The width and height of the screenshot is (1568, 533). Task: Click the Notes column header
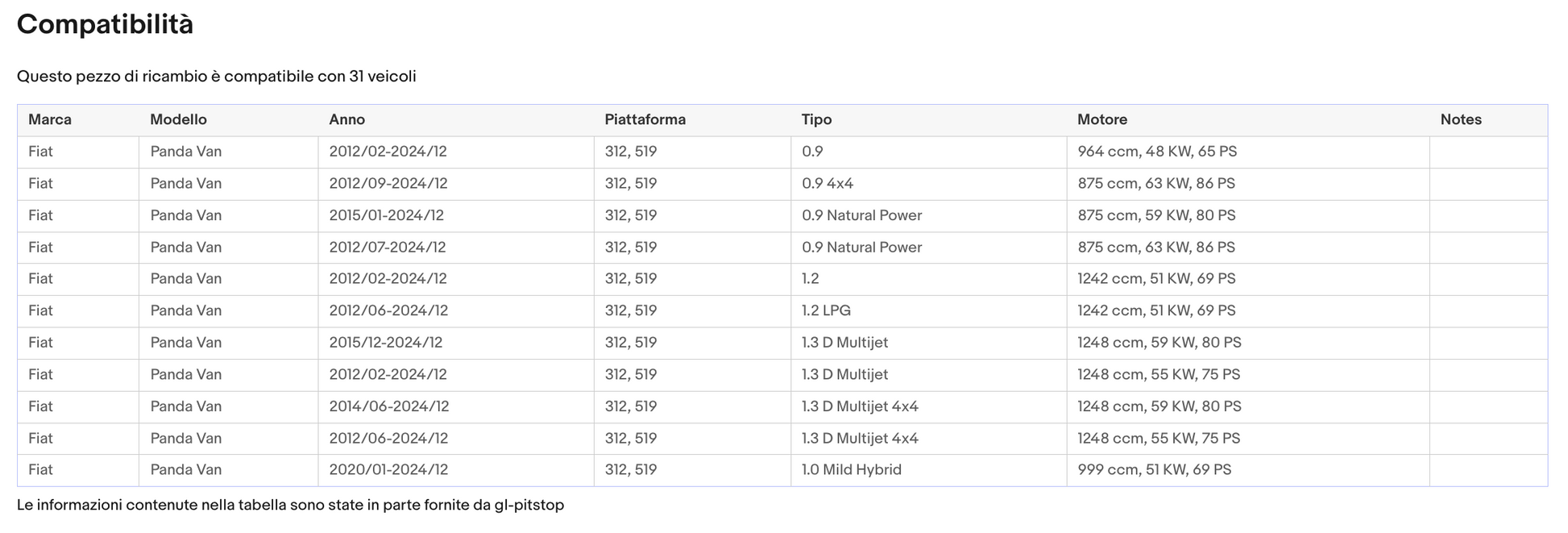tap(1461, 119)
